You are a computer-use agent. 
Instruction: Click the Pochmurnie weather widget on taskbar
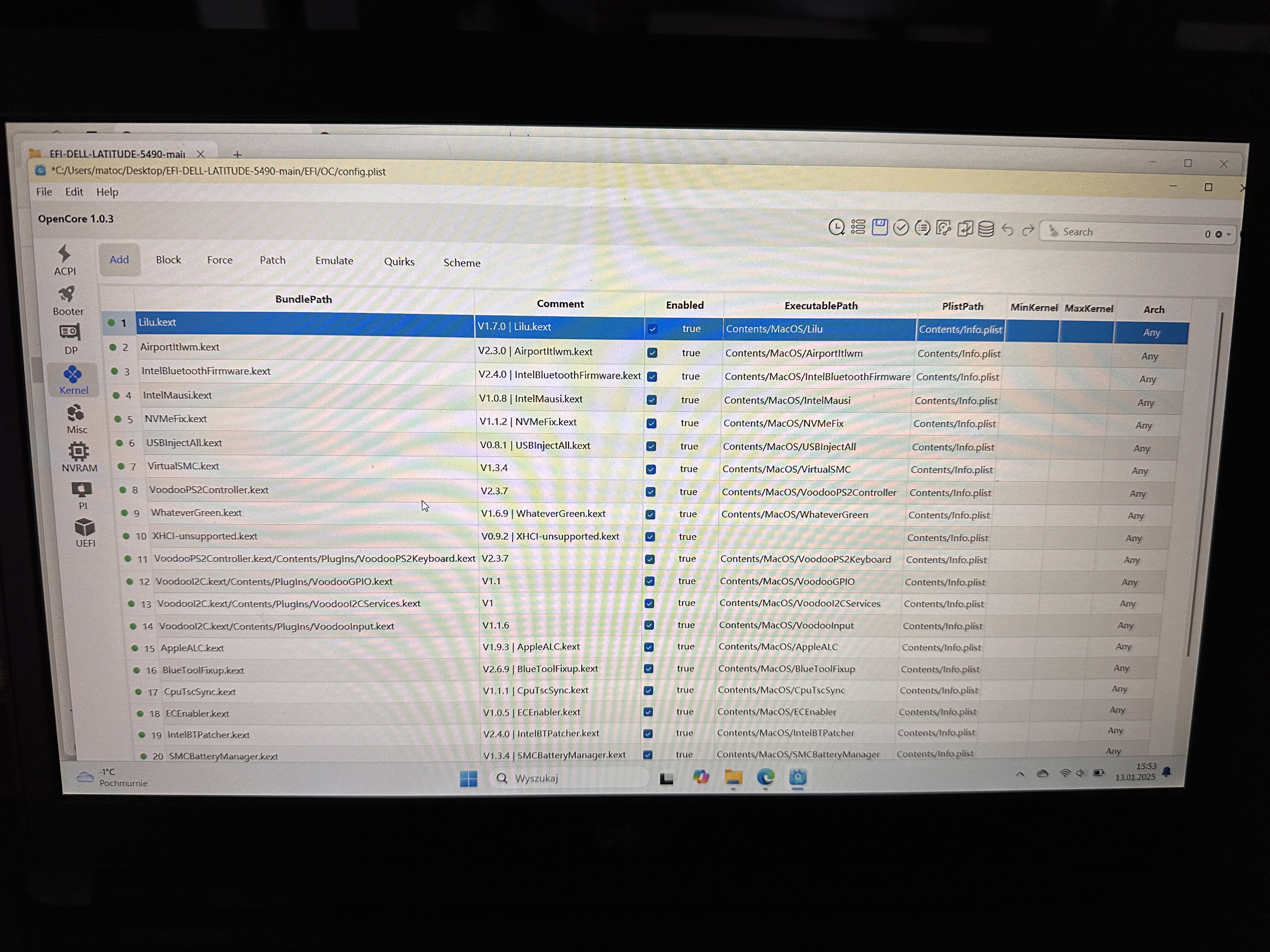[x=112, y=778]
